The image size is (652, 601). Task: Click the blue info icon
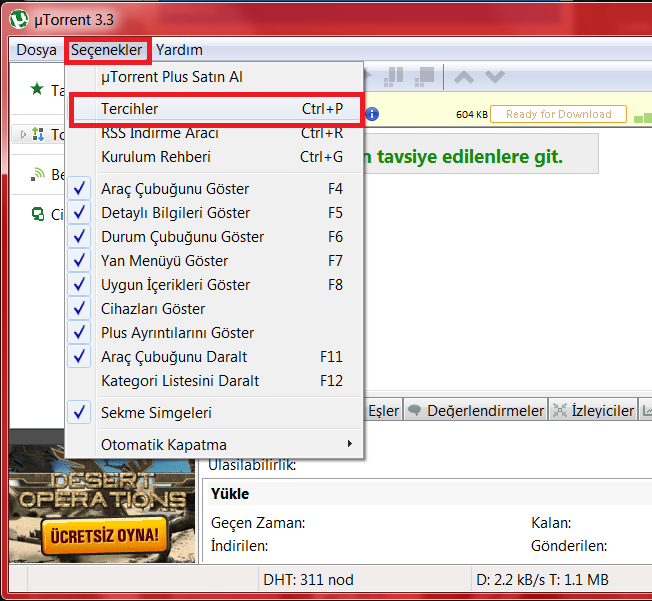pos(372,114)
